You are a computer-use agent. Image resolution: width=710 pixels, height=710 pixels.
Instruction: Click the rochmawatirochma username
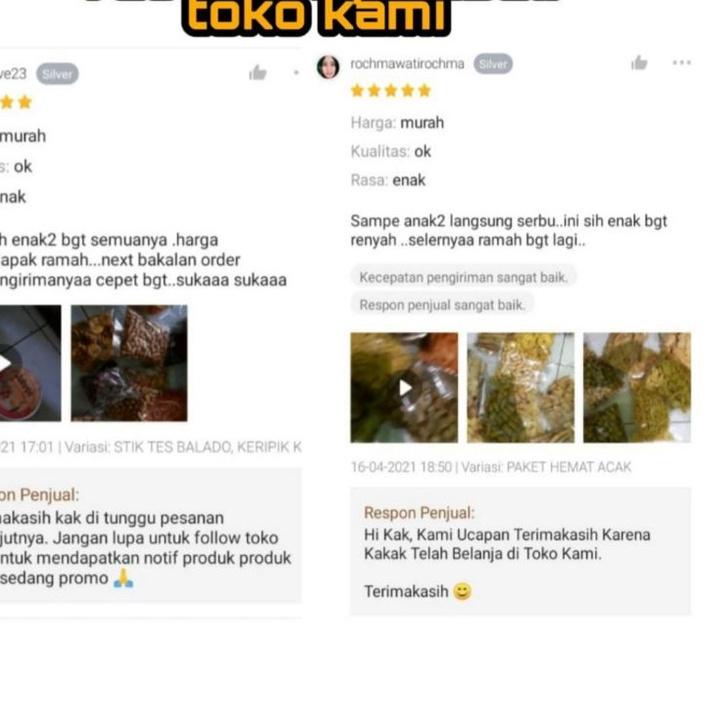click(x=407, y=64)
